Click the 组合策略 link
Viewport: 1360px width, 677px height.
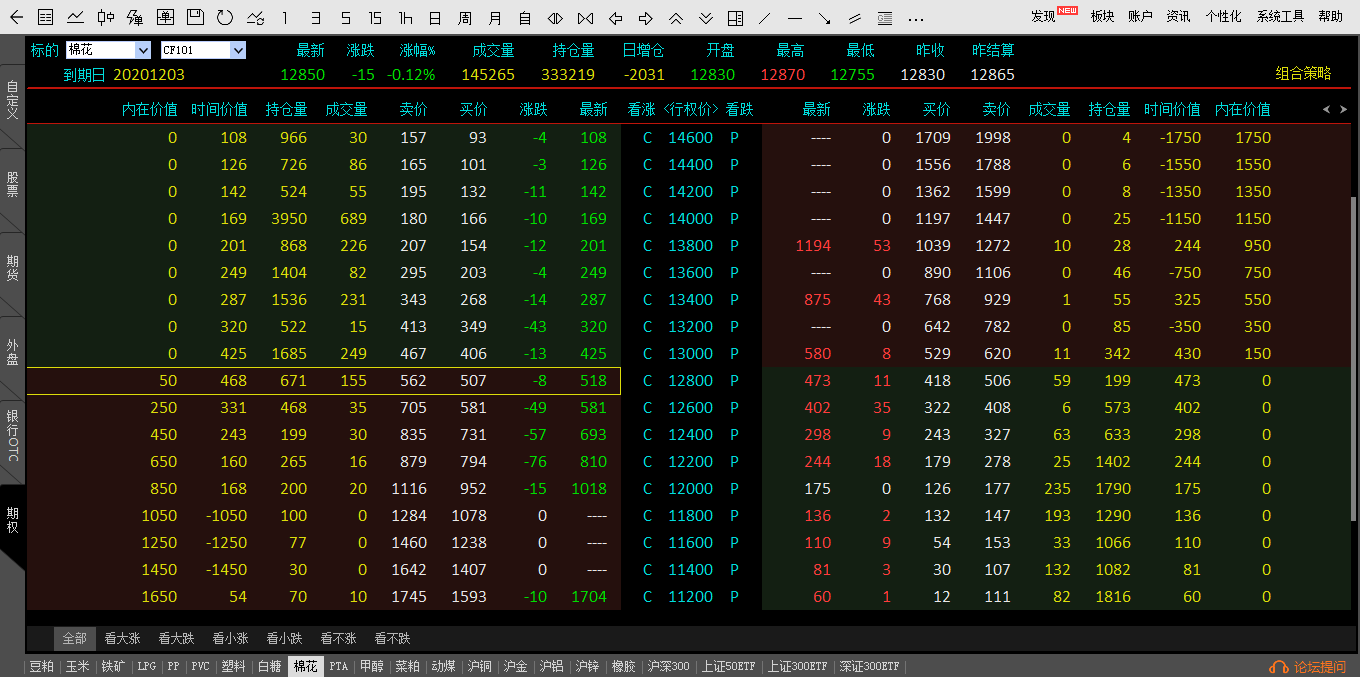1303,73
